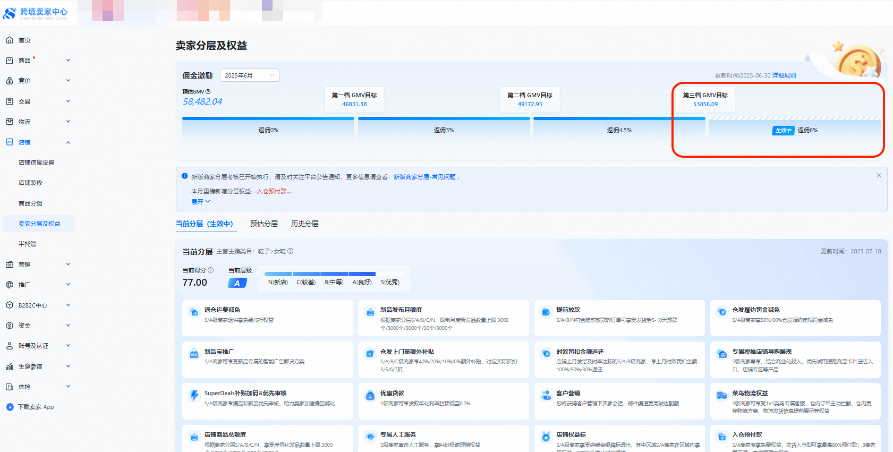This screenshot has height=452, width=893.
Task: Switch to the 历史分层 tab
Action: click(305, 224)
